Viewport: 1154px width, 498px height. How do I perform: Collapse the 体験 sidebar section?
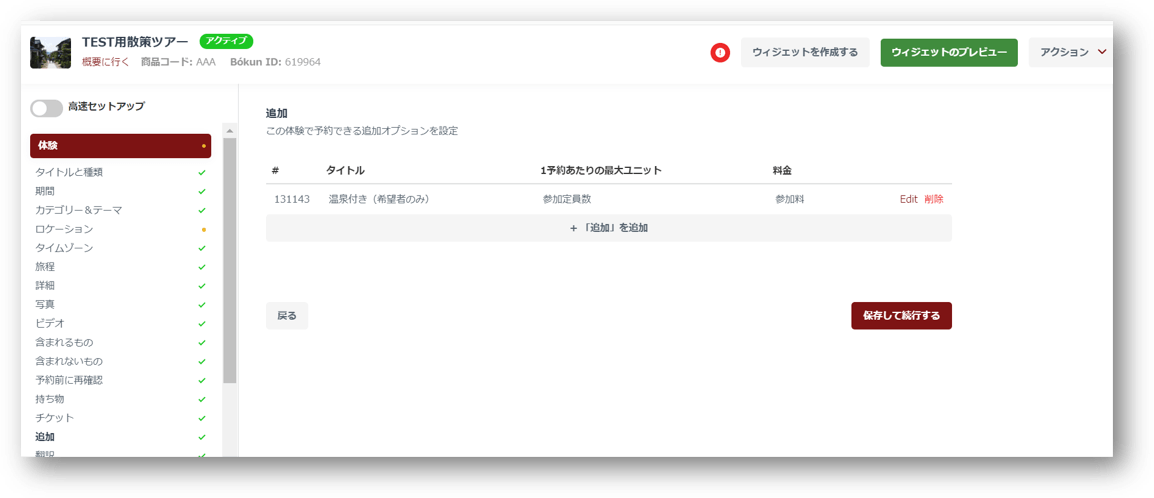point(121,146)
